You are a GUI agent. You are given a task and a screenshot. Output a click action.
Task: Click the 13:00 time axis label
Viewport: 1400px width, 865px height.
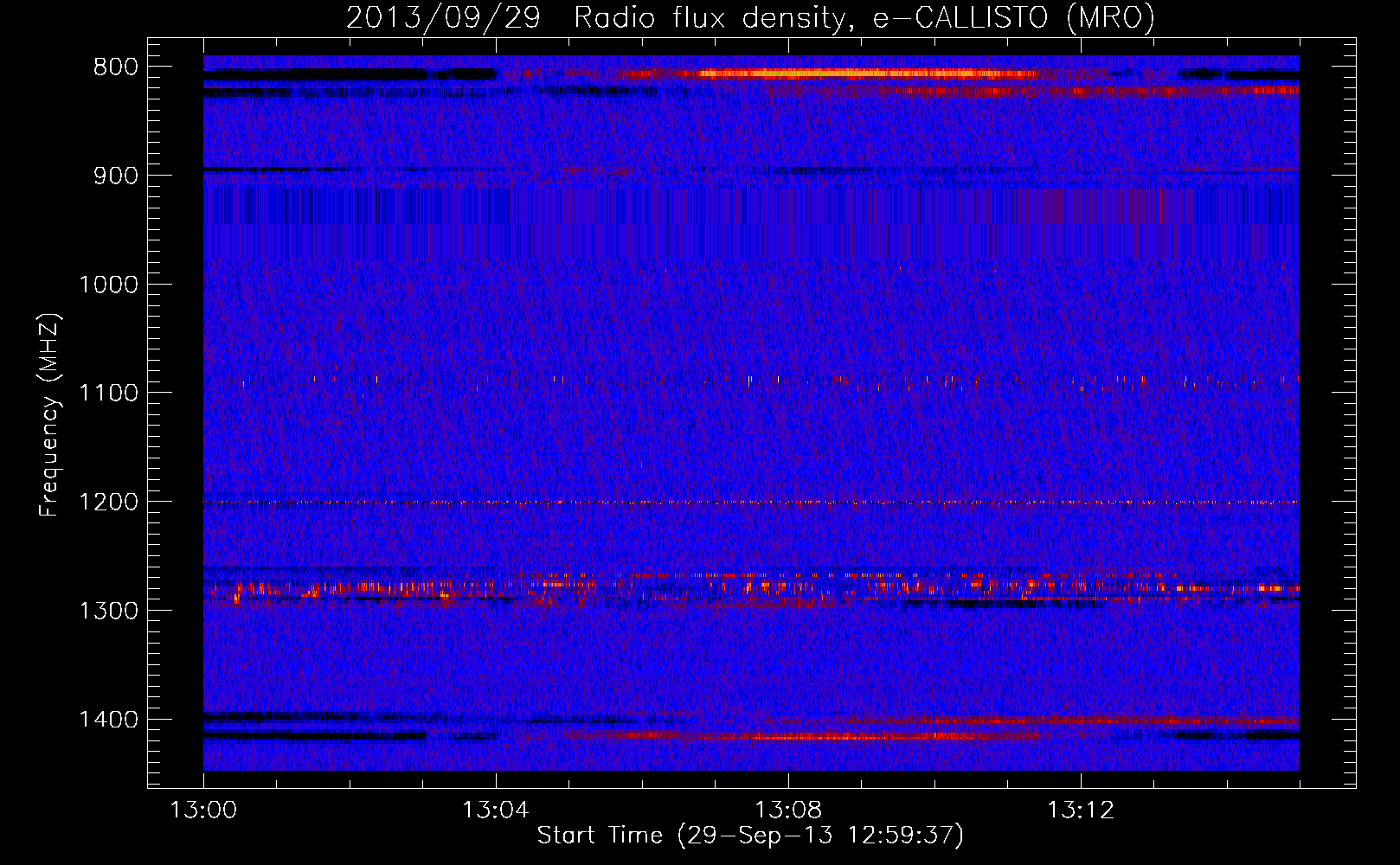(x=203, y=811)
